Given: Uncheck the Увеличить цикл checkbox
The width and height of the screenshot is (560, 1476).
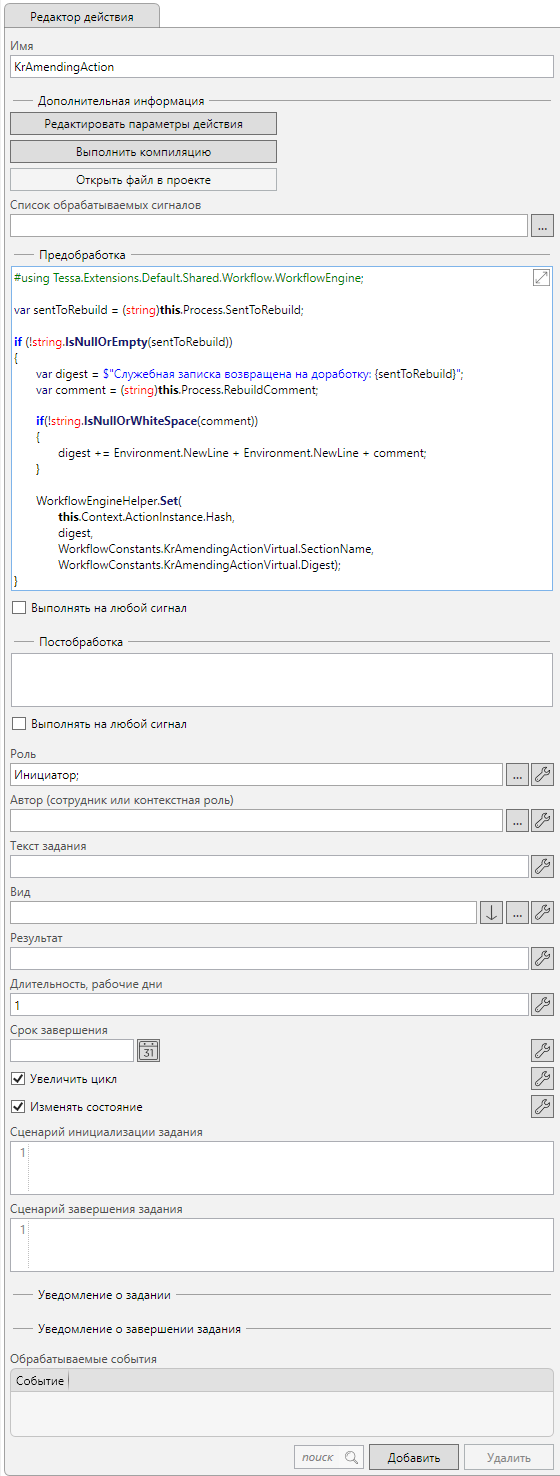Looking at the screenshot, I should click(x=18, y=1079).
